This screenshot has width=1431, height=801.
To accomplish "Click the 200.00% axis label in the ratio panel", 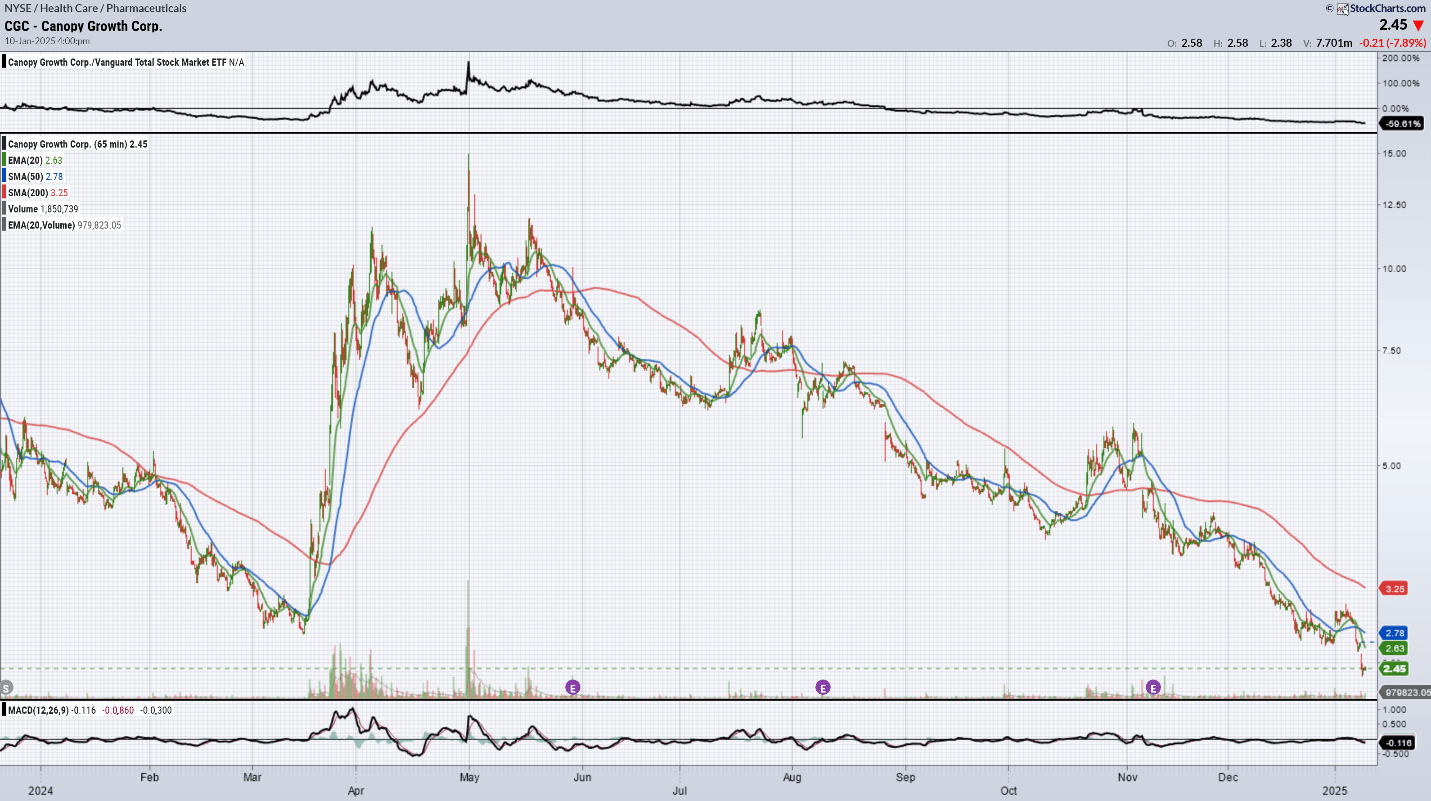I will pyautogui.click(x=1400, y=59).
